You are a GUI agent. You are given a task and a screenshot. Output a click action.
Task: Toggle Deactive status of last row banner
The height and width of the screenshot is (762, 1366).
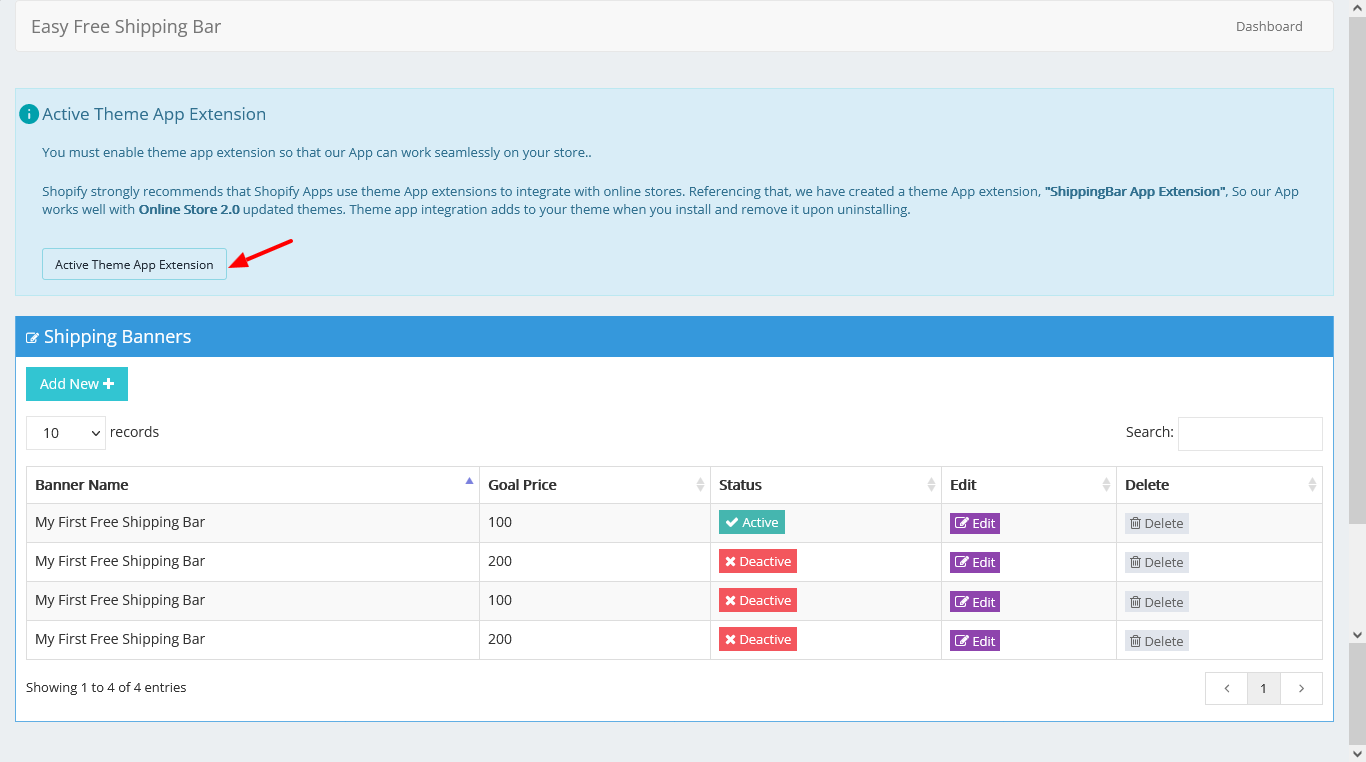click(757, 639)
